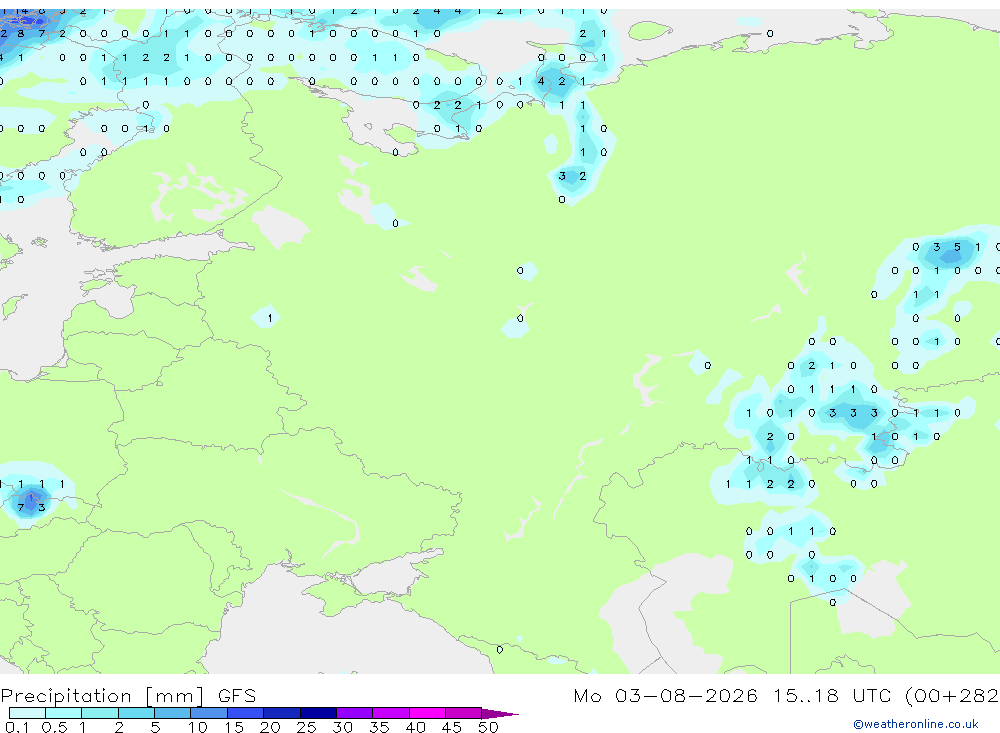Click the '25' legend scale label

click(x=306, y=727)
